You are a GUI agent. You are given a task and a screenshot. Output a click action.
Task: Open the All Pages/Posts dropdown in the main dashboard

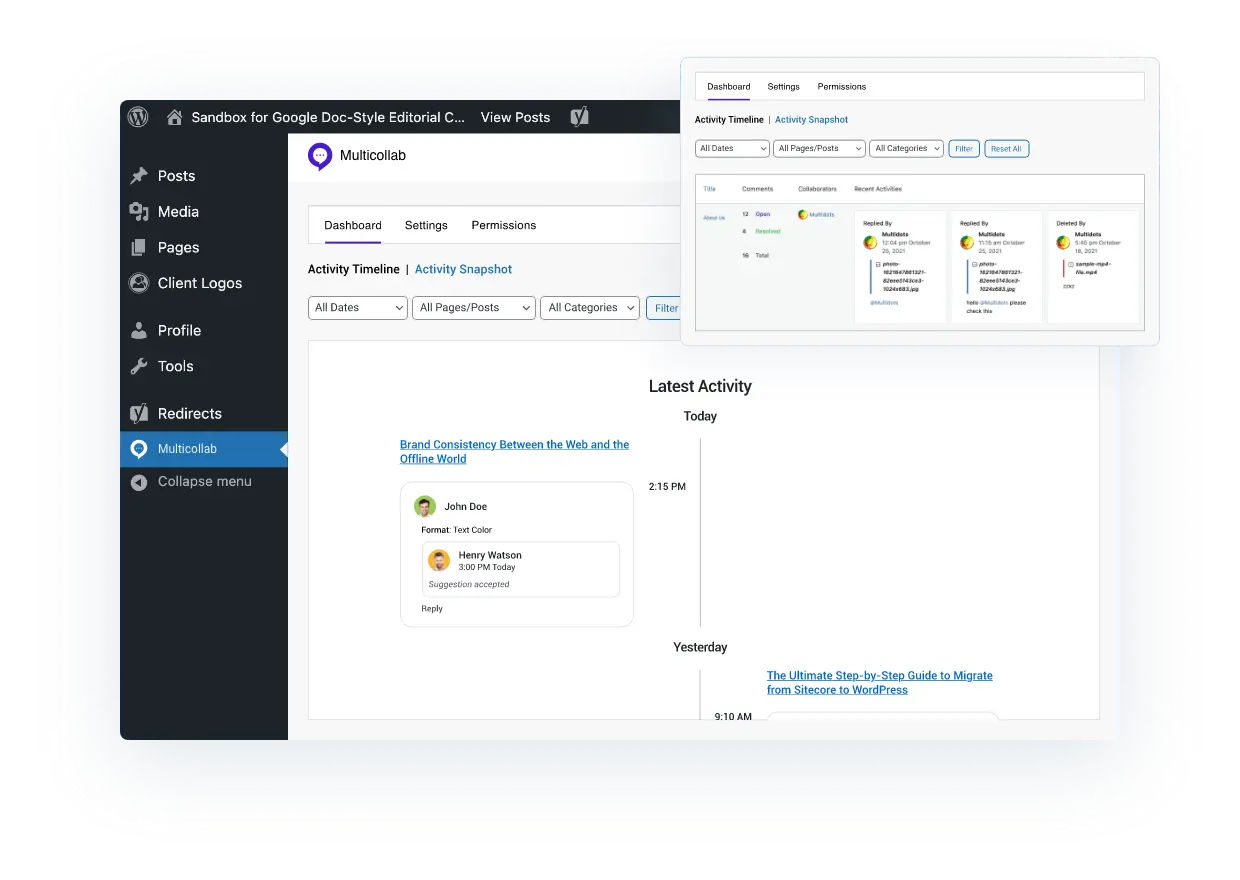coord(474,308)
